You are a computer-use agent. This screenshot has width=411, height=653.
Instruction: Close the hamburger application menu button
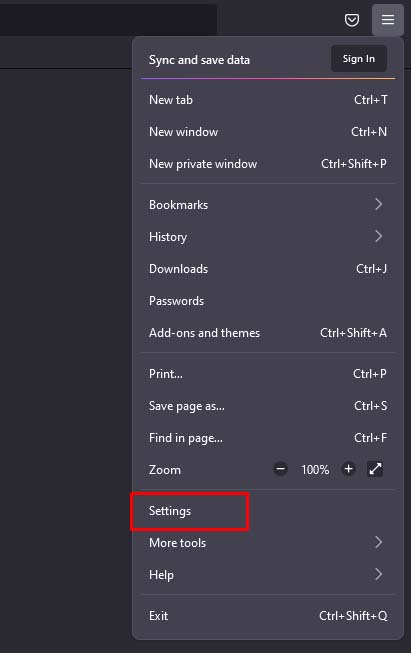[x=388, y=20]
